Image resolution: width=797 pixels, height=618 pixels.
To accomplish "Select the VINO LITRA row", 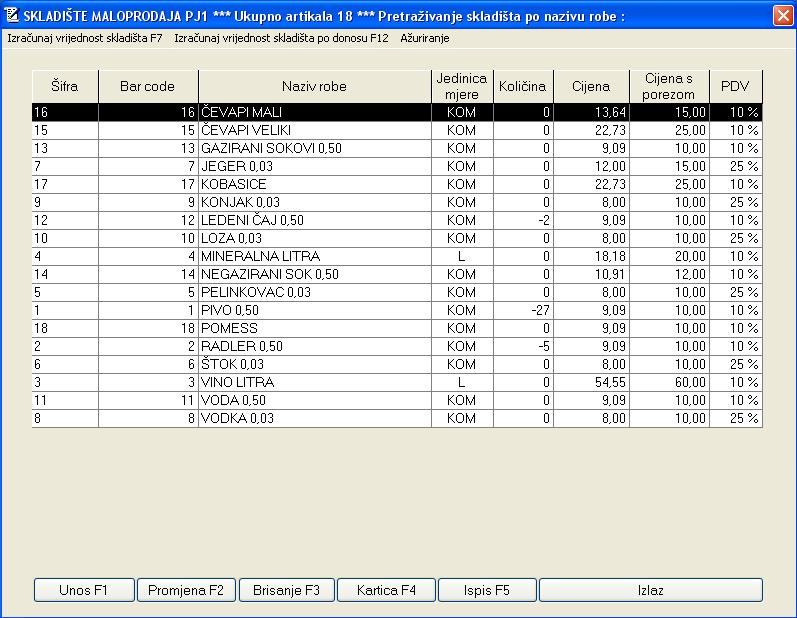I will pyautogui.click(x=397, y=383).
